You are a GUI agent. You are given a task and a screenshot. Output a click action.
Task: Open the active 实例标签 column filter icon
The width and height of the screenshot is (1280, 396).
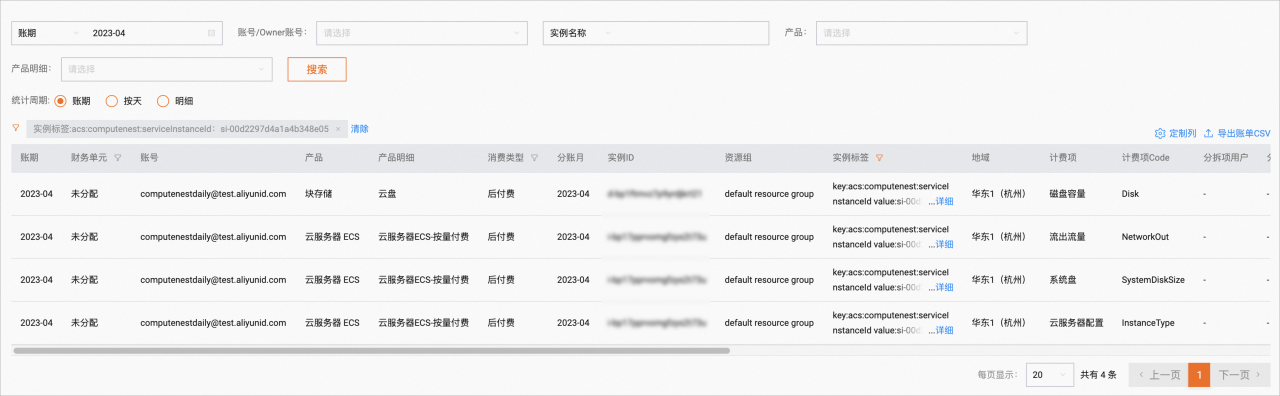[x=879, y=158]
